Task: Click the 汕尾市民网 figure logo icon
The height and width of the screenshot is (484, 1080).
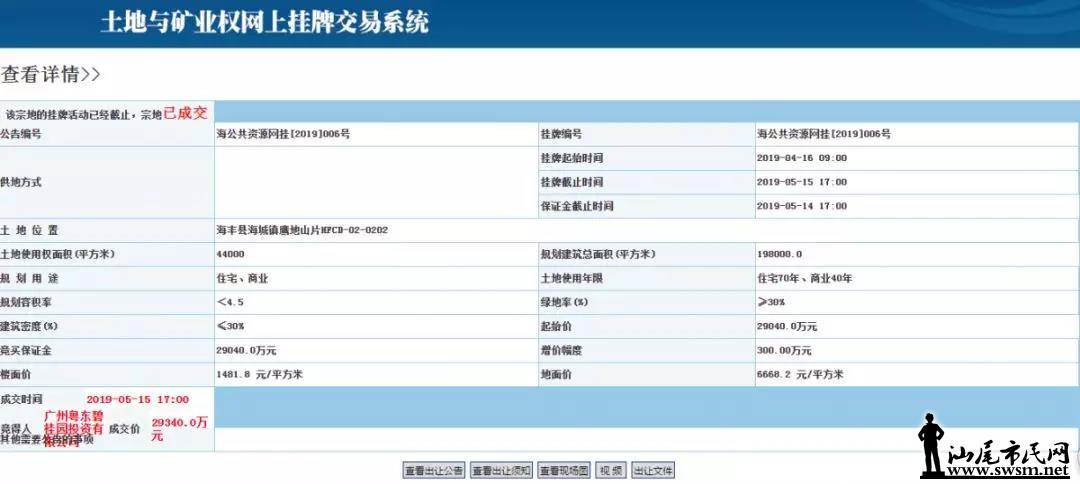Action: click(x=932, y=444)
